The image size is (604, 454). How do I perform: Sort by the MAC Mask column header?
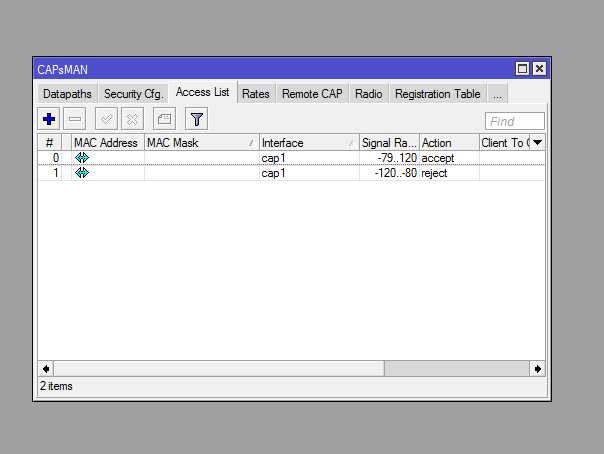tap(201, 143)
